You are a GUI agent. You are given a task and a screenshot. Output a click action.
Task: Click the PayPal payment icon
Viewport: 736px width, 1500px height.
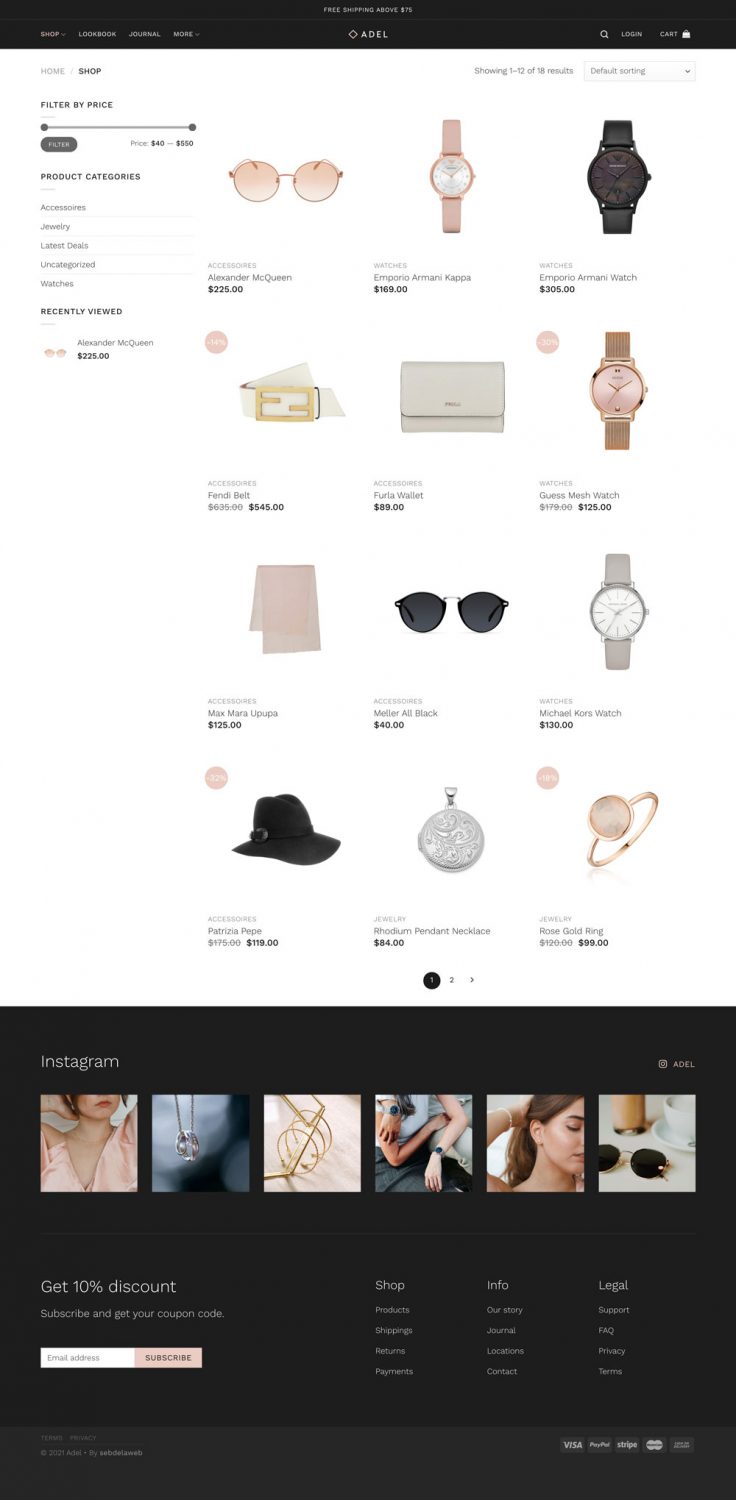[x=599, y=1444]
